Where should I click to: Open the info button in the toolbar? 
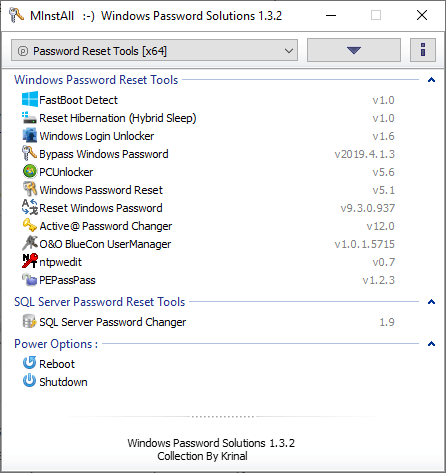point(423,50)
